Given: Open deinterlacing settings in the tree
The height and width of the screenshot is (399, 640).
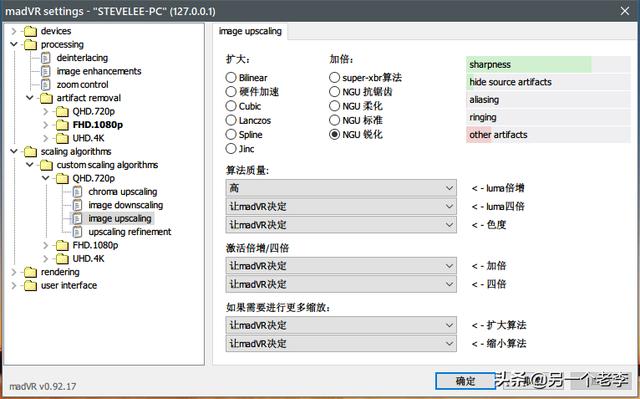Looking at the screenshot, I should [x=82, y=58].
